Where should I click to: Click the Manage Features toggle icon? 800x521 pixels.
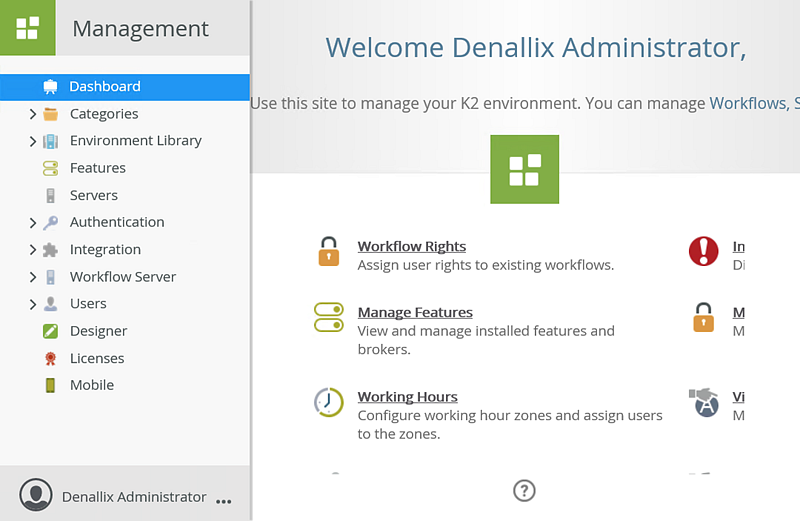pyautogui.click(x=328, y=318)
